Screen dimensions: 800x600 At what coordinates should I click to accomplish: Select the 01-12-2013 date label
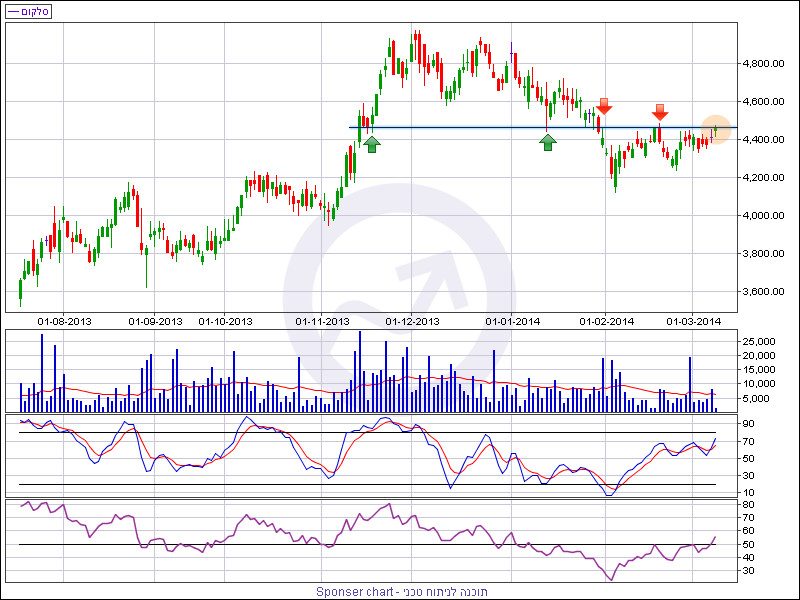click(x=413, y=321)
